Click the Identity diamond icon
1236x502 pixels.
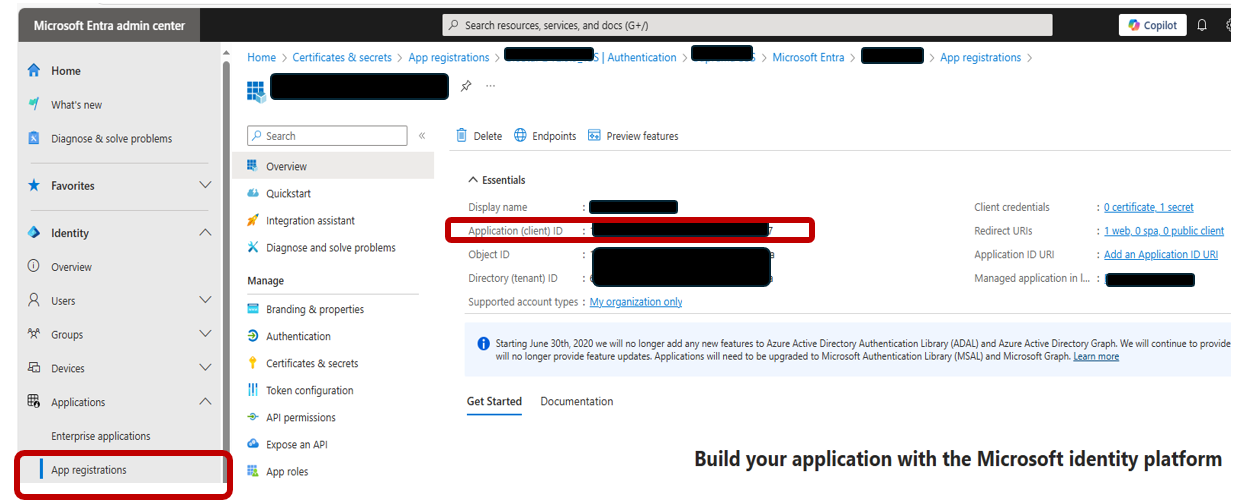[x=34, y=233]
